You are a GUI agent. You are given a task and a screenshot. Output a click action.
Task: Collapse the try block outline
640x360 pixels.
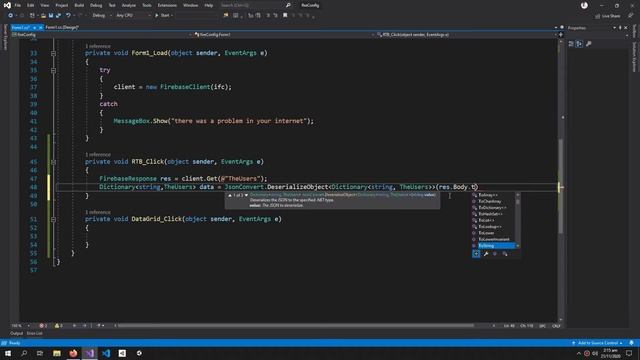(53, 70)
